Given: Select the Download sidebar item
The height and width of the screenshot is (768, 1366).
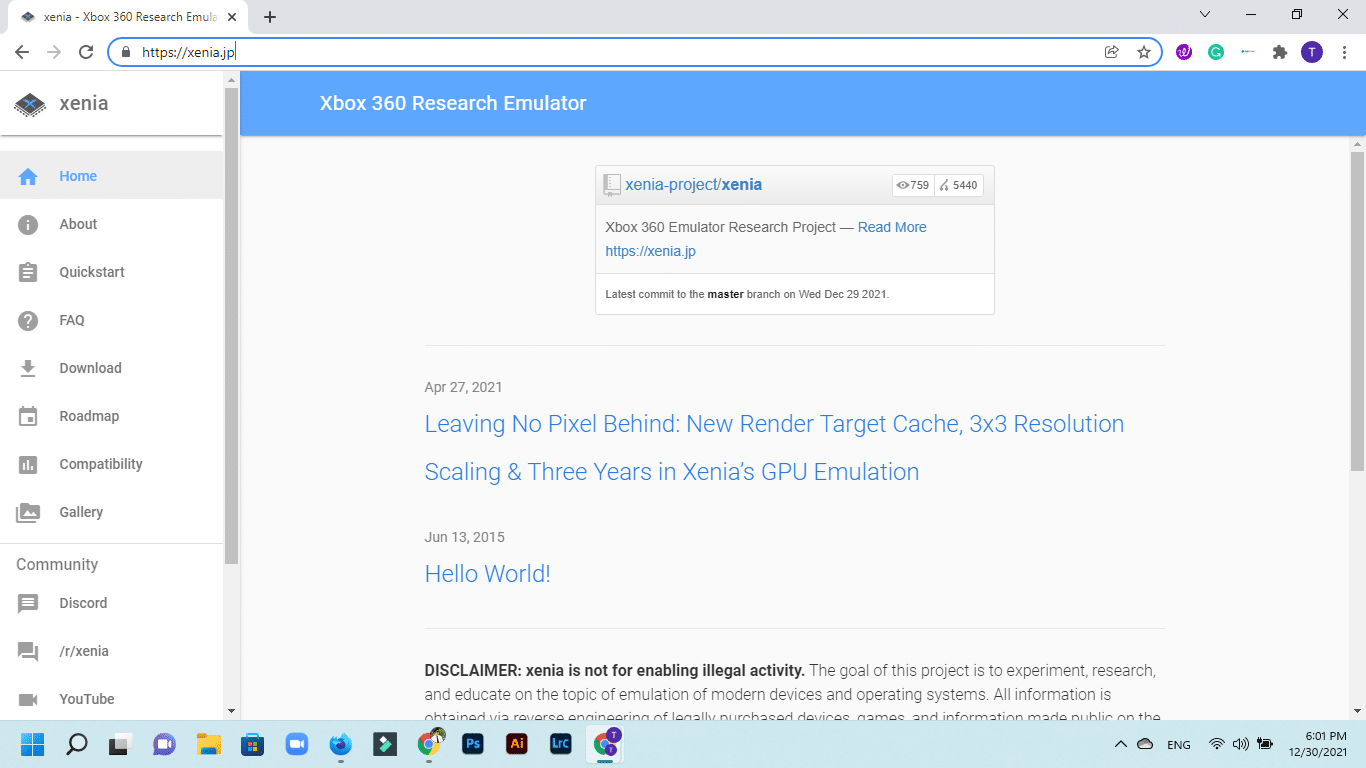Looking at the screenshot, I should tap(111, 368).
